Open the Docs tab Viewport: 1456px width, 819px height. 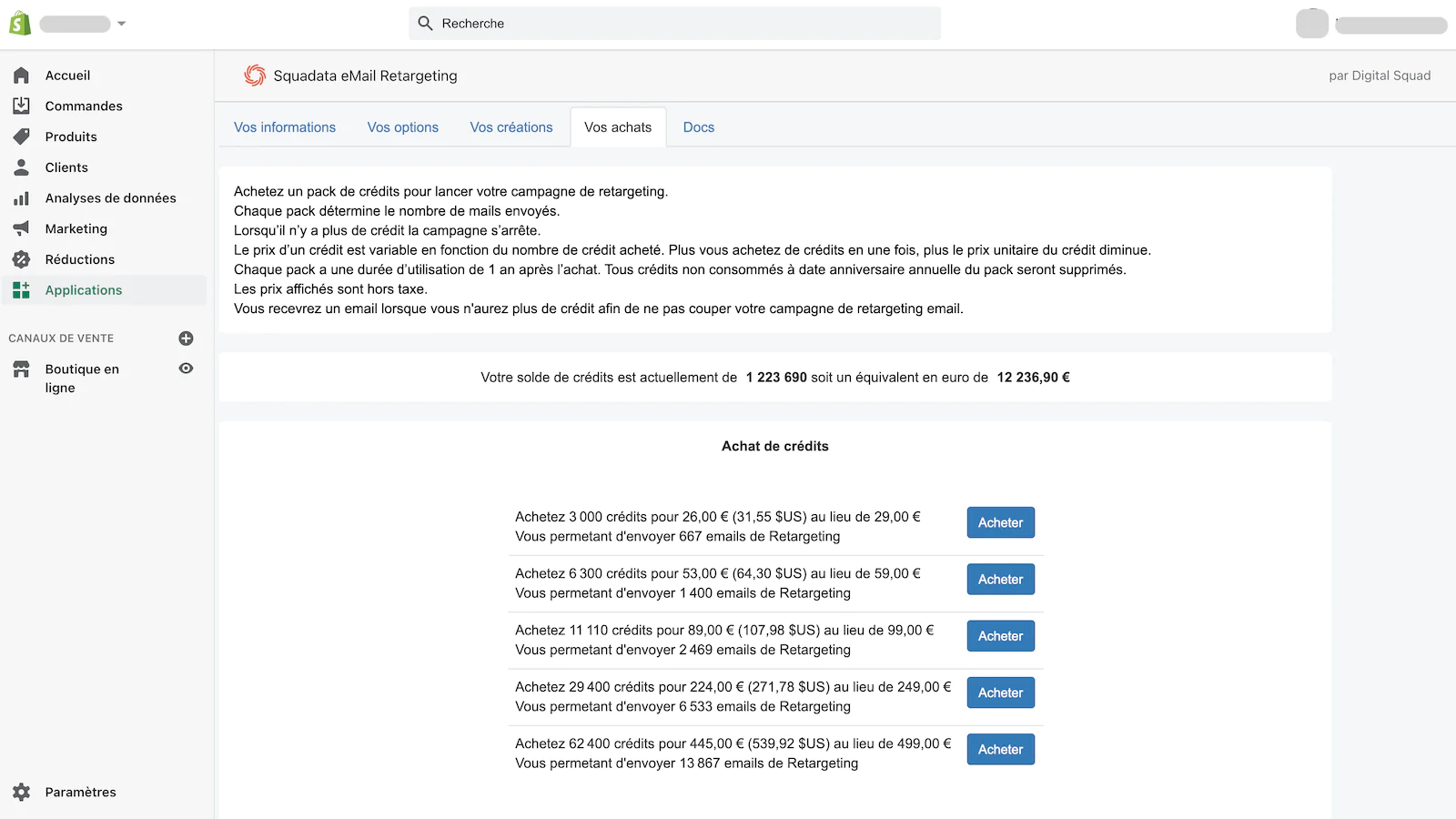click(x=699, y=127)
